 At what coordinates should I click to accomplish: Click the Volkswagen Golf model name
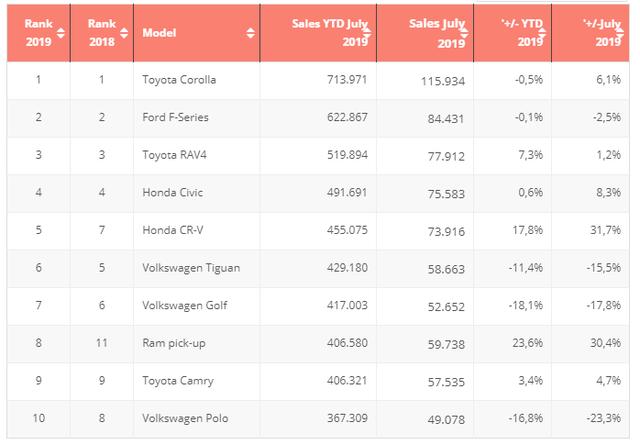point(184,305)
